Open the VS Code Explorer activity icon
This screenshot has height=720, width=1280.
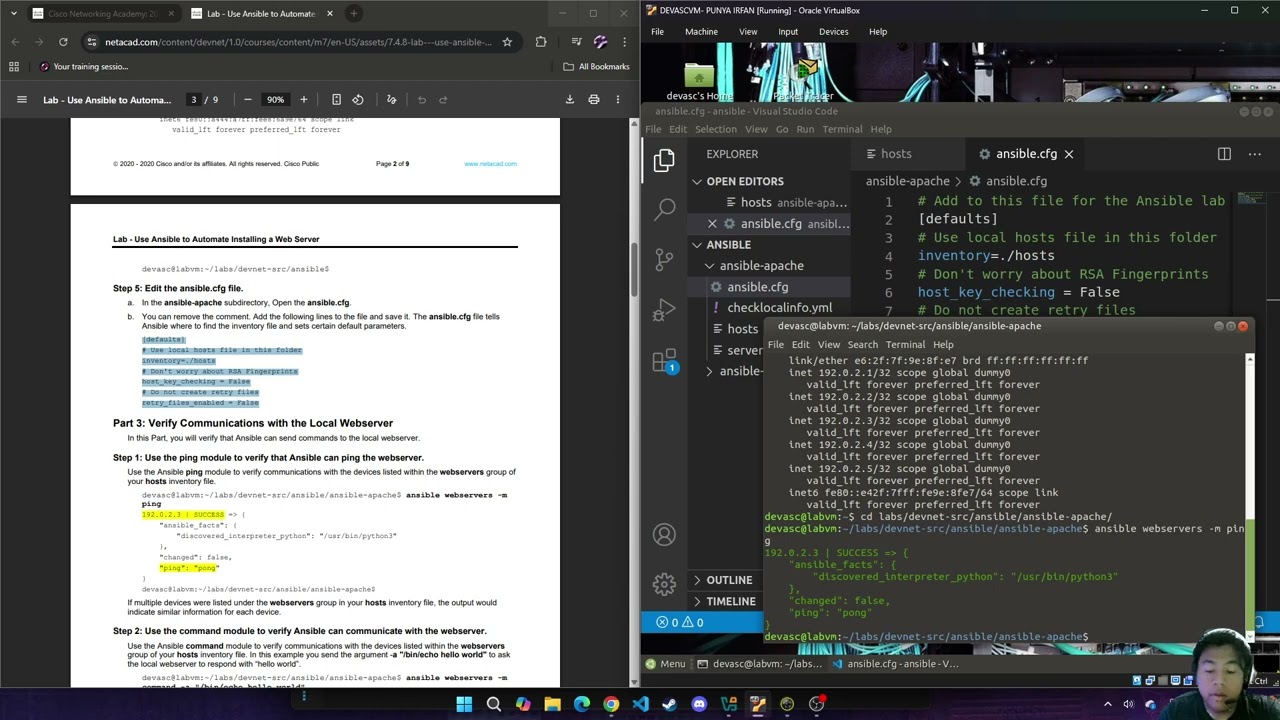[x=664, y=159]
